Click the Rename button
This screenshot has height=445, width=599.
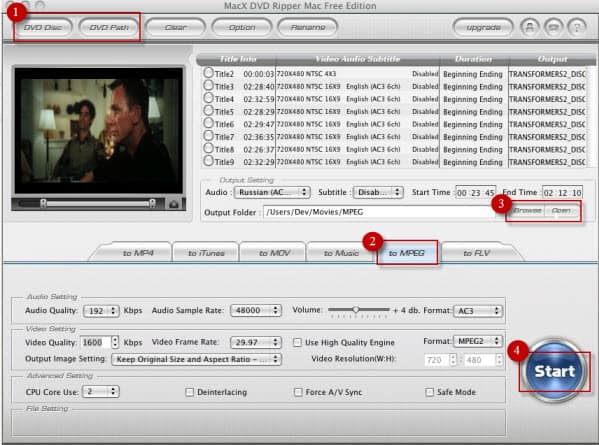308,27
